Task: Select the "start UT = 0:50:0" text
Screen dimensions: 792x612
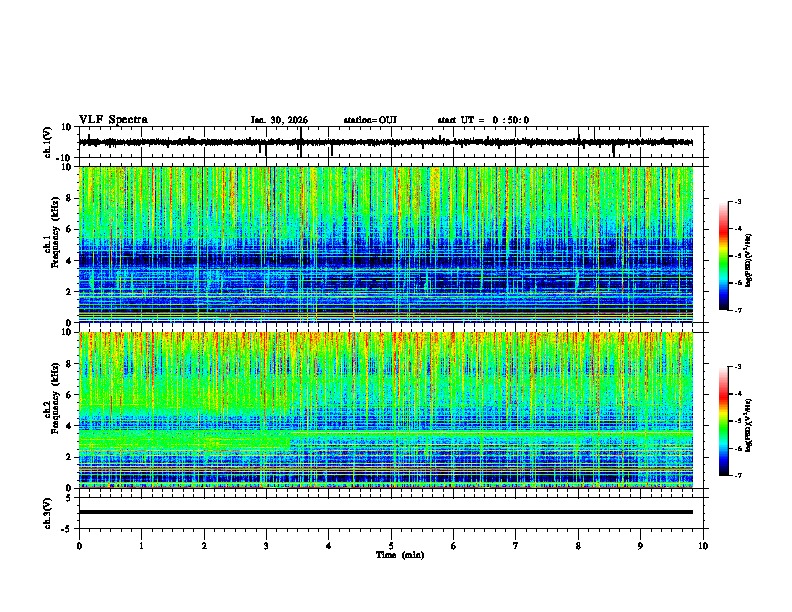Action: coord(483,120)
